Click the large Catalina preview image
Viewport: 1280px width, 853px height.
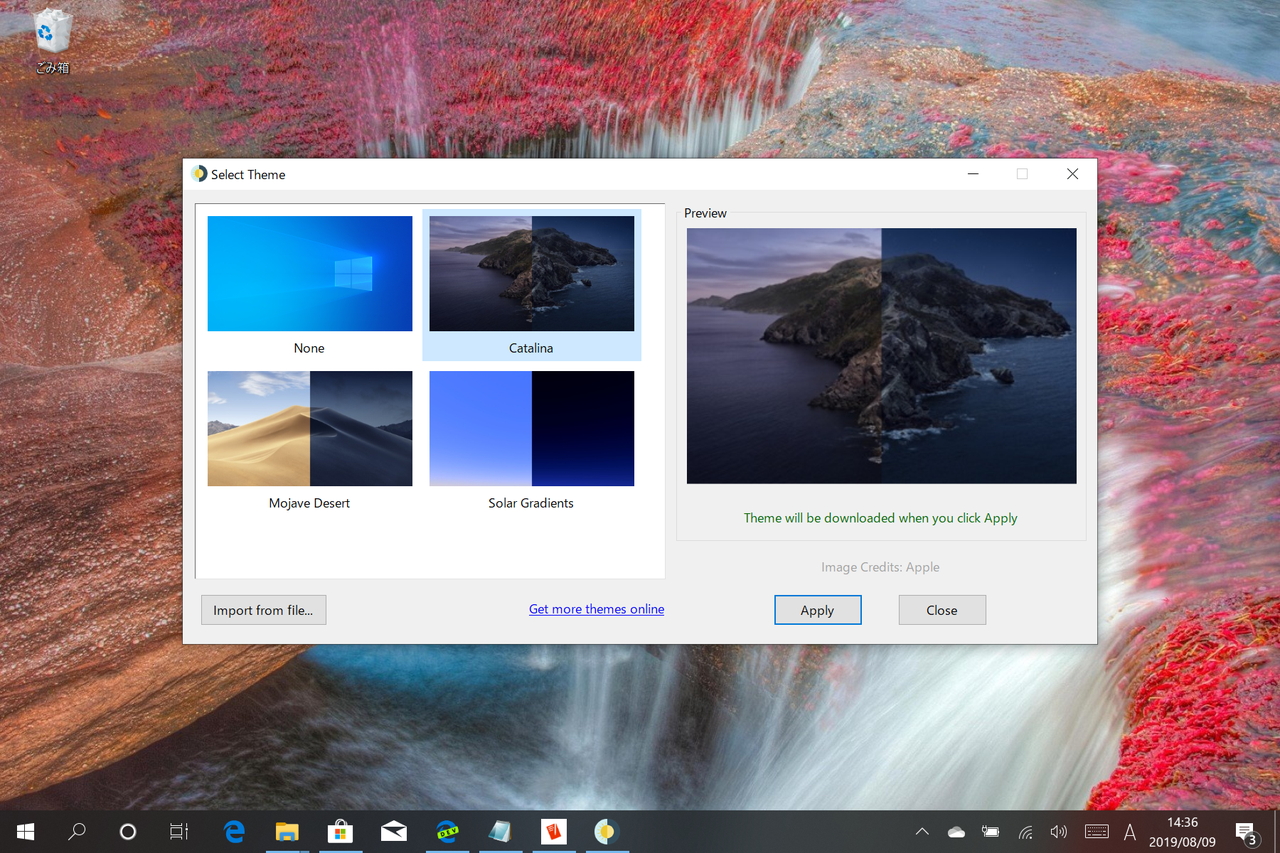click(x=881, y=356)
